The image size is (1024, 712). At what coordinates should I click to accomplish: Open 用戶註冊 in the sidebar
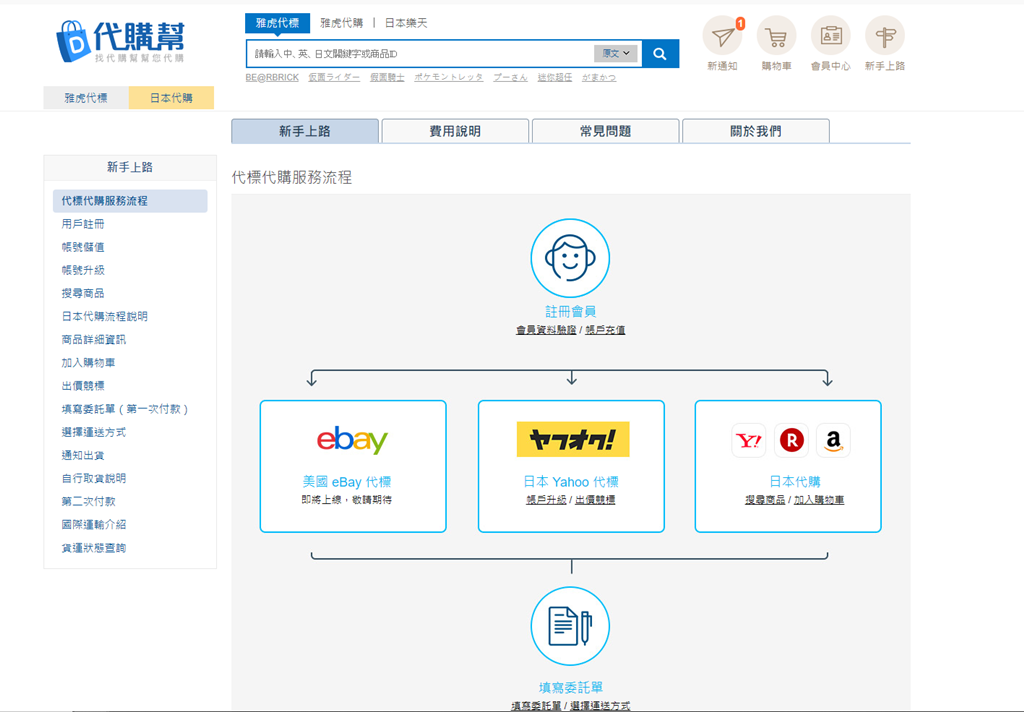83,224
